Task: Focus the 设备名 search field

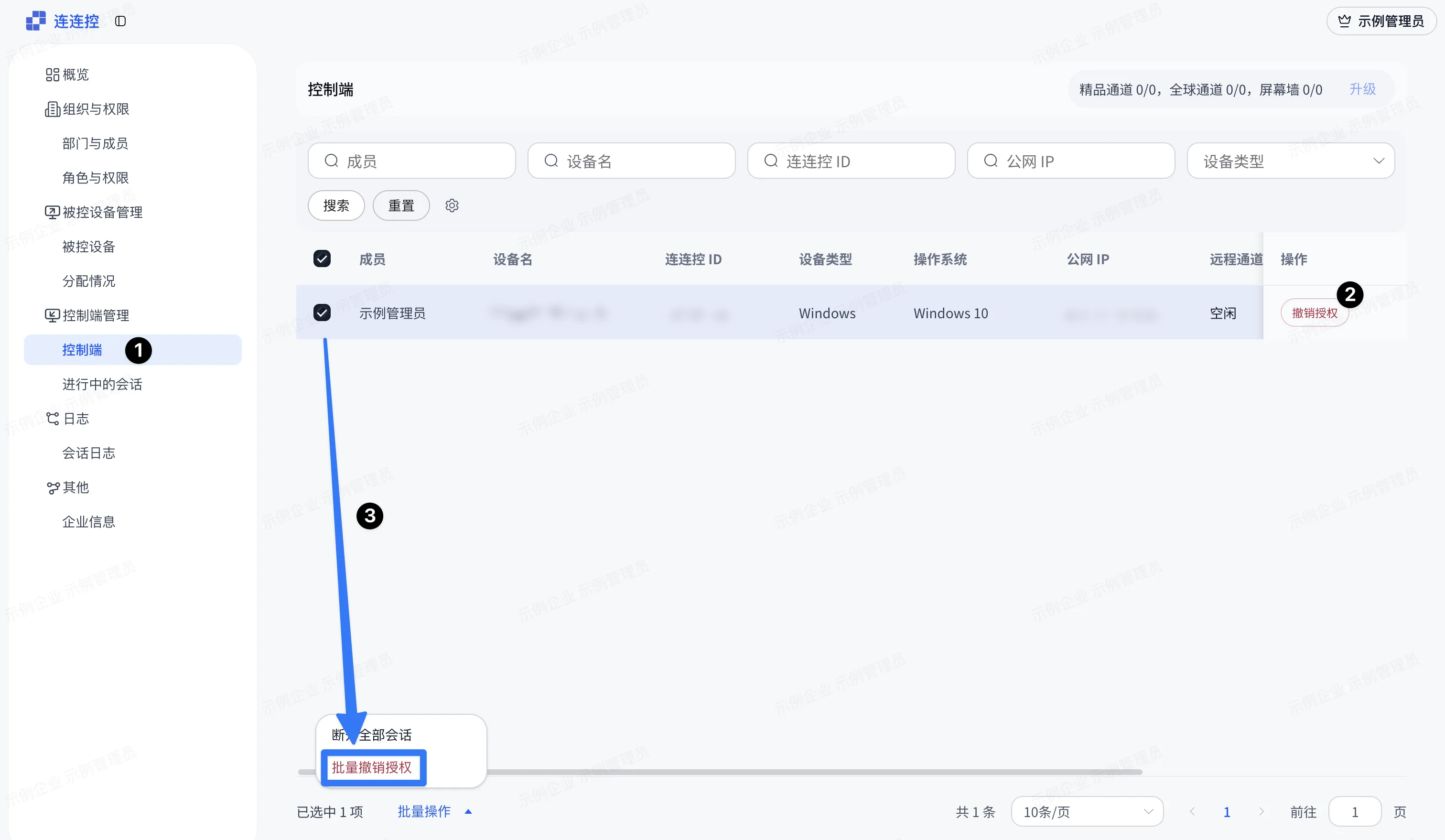Action: coord(631,161)
